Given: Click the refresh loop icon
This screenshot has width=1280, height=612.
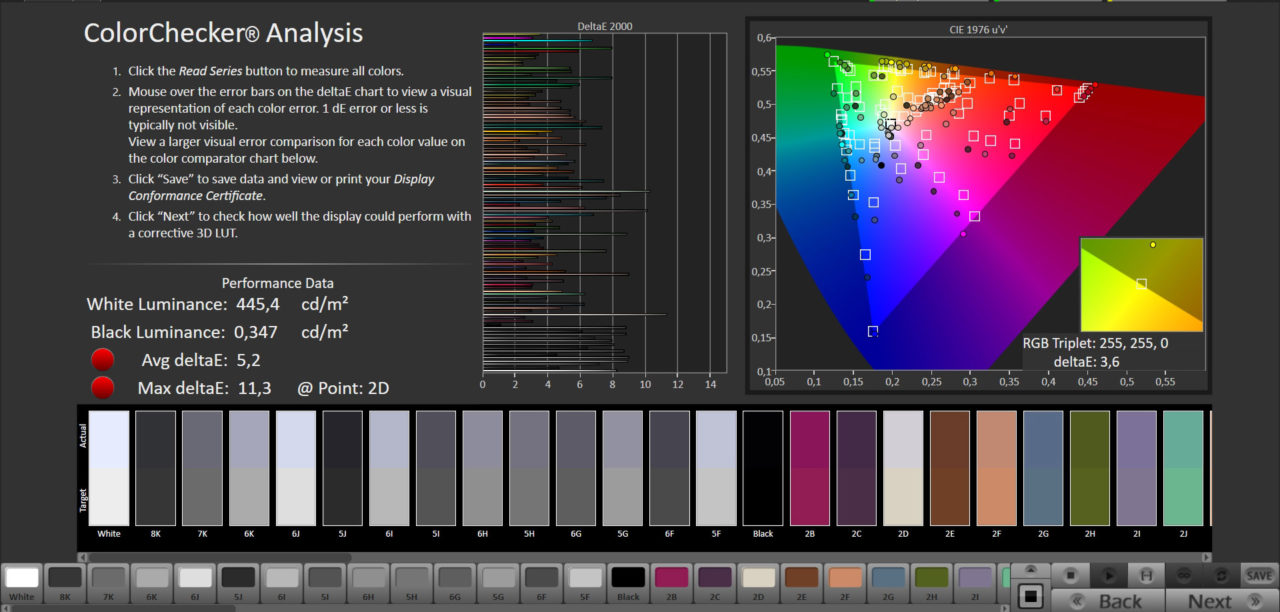Looking at the screenshot, I should [x=1222, y=575].
